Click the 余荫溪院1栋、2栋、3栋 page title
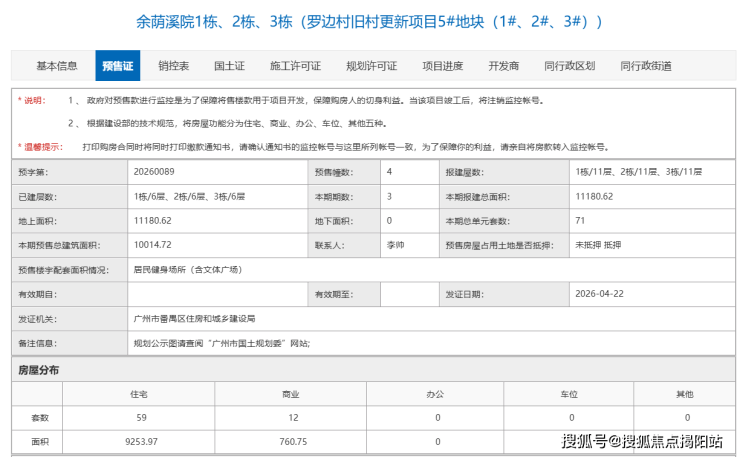The image size is (740, 457). [369, 22]
